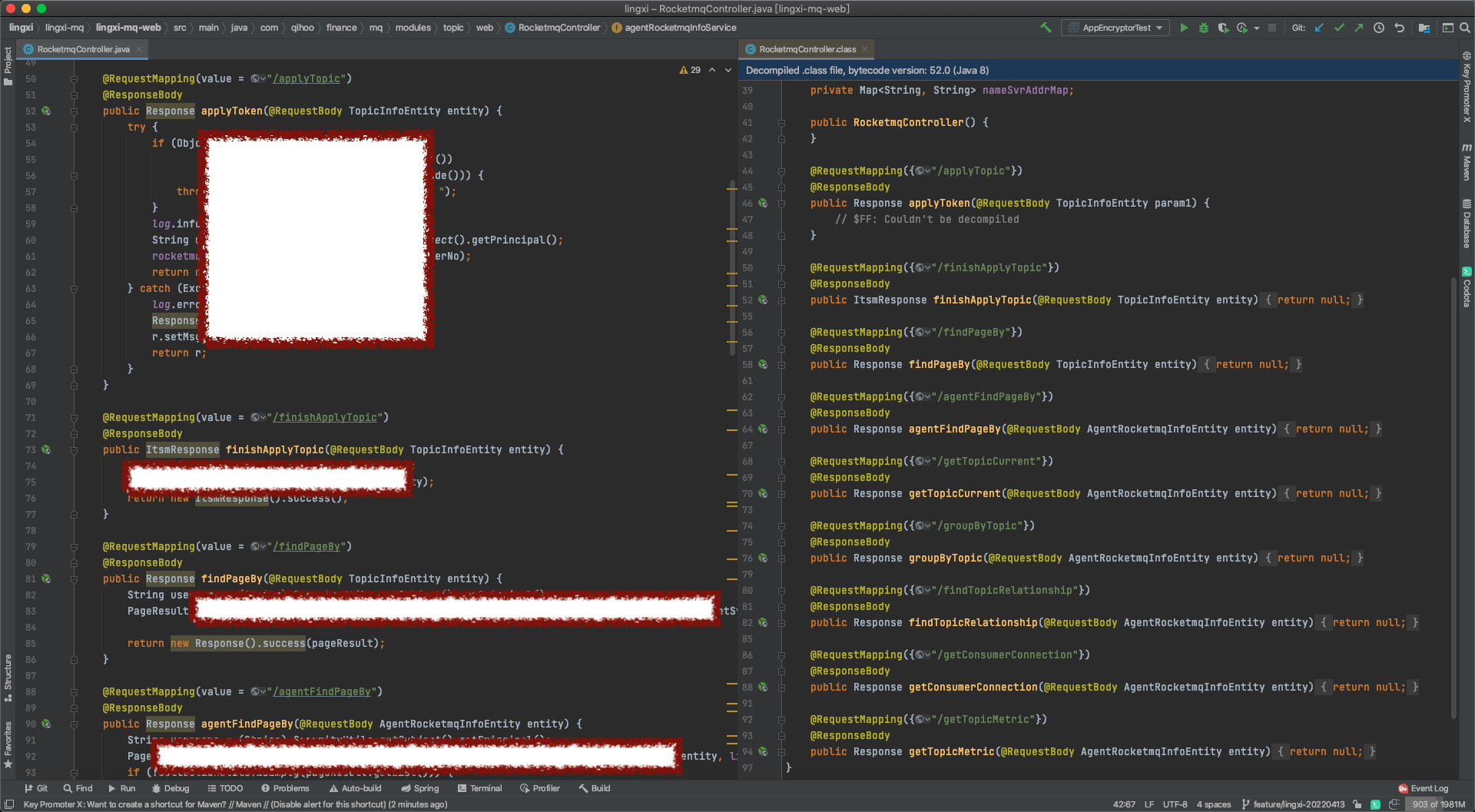Click the Git branch feature/lingxi-20220413
The width and height of the screenshot is (1475, 812).
[1293, 804]
